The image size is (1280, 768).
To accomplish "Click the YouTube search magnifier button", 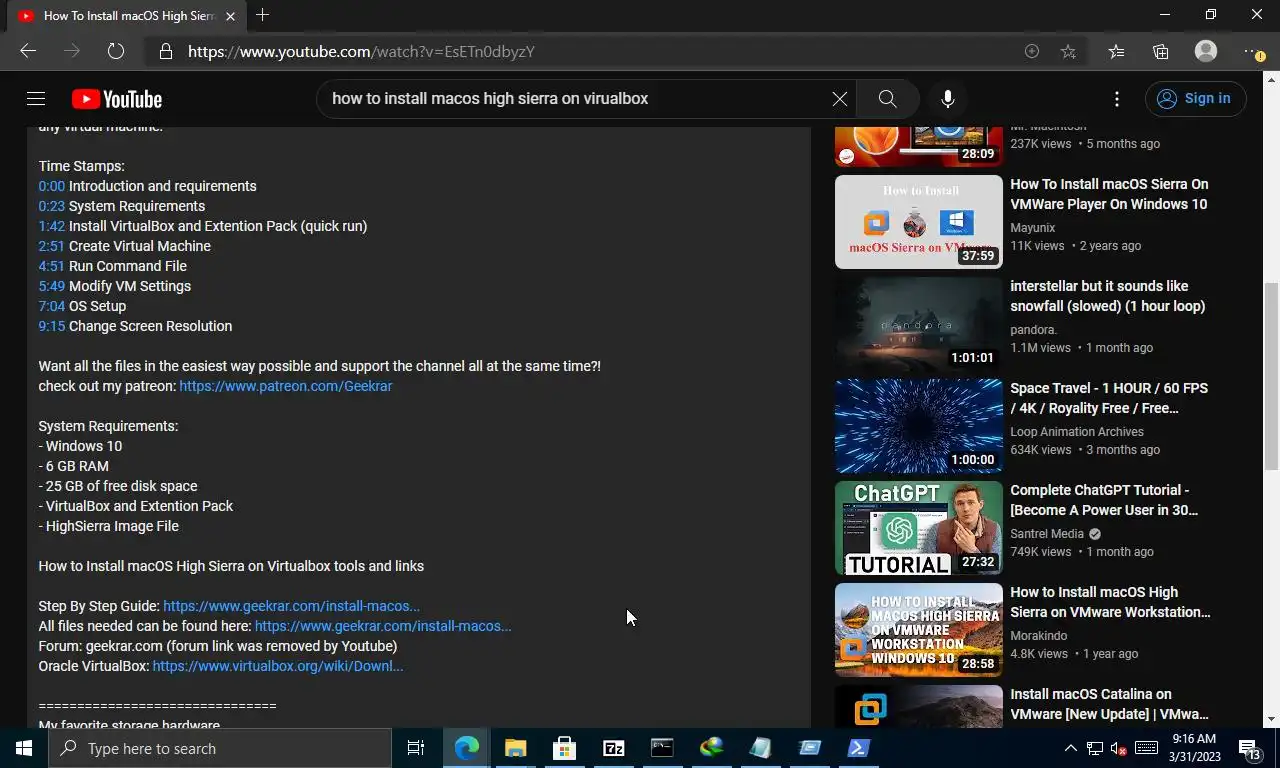I will pos(887,98).
